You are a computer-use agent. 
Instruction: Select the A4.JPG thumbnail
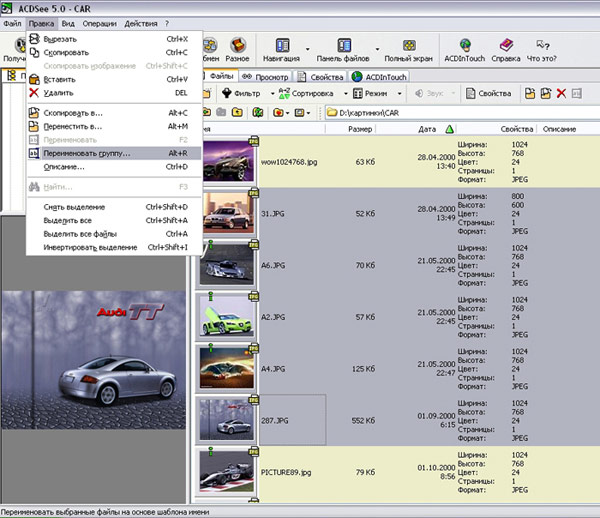pyautogui.click(x=227, y=368)
